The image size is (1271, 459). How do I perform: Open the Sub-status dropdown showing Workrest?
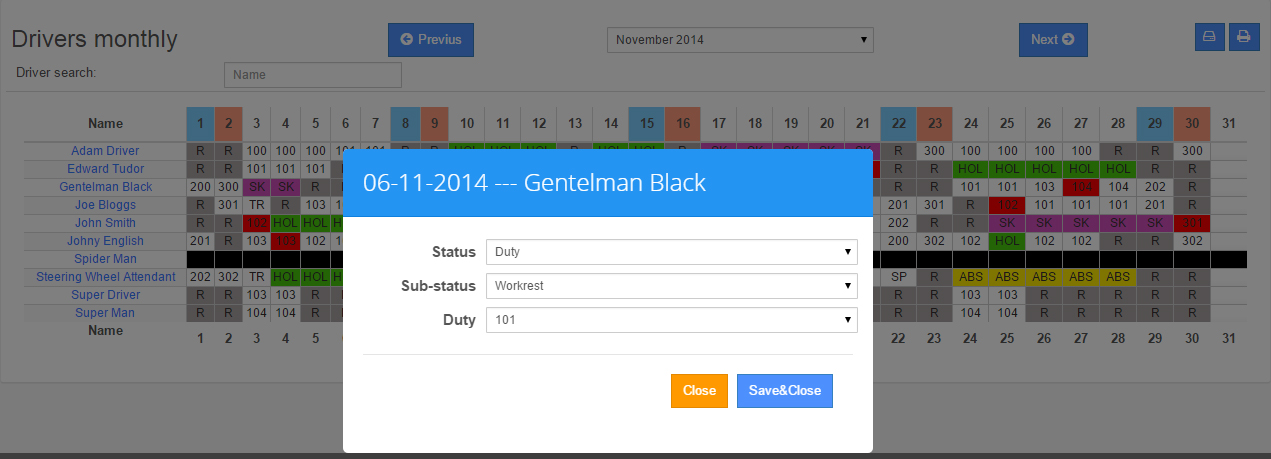click(671, 286)
